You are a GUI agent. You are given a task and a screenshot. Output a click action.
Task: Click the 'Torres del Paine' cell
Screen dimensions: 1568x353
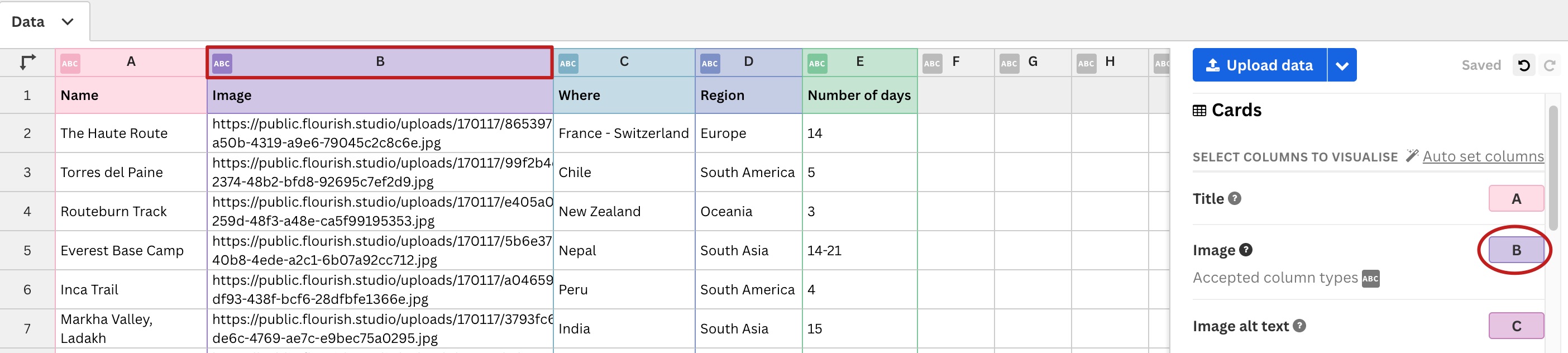click(x=131, y=172)
